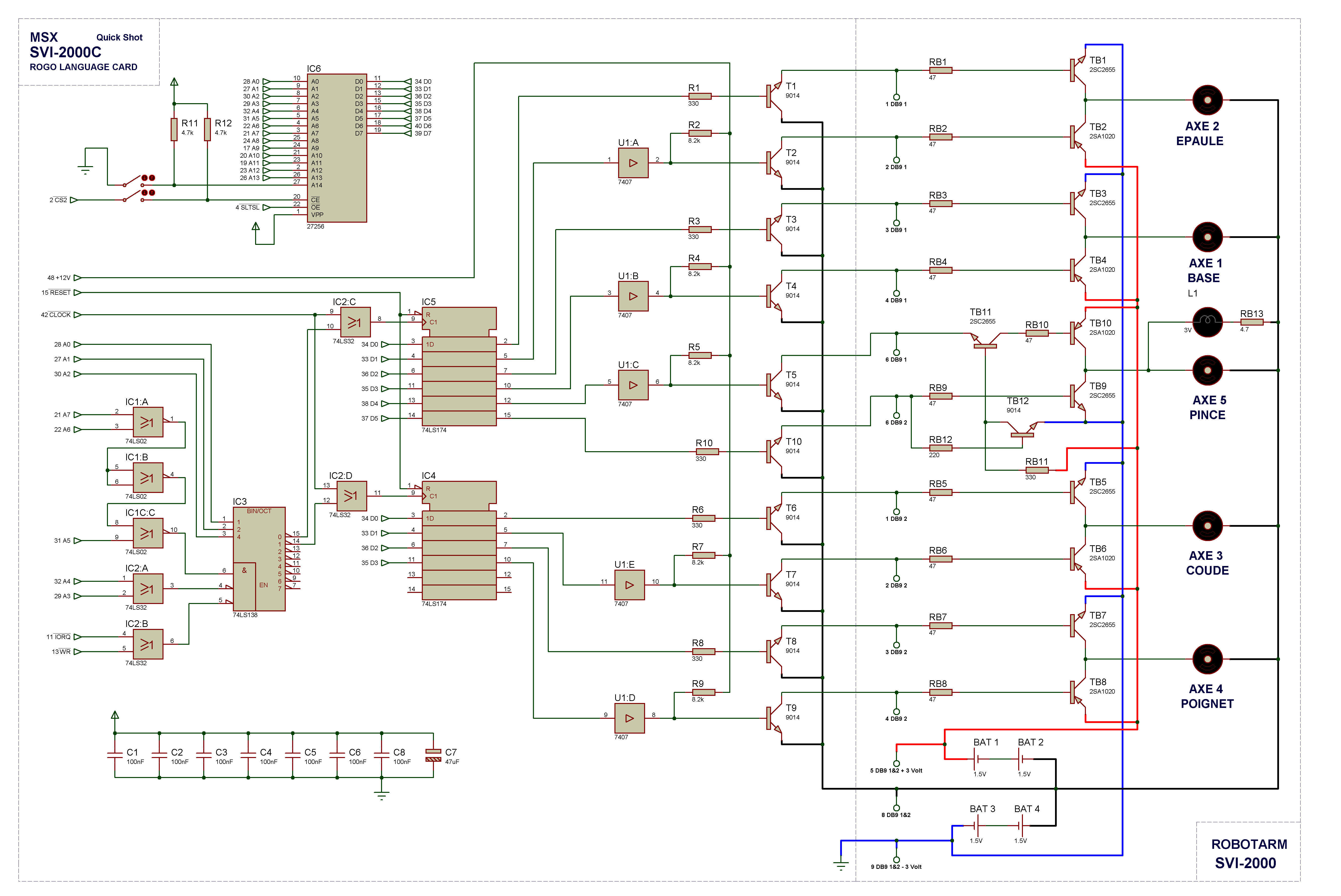
Task: Click resistor R12 4.7k
Action: tap(207, 130)
